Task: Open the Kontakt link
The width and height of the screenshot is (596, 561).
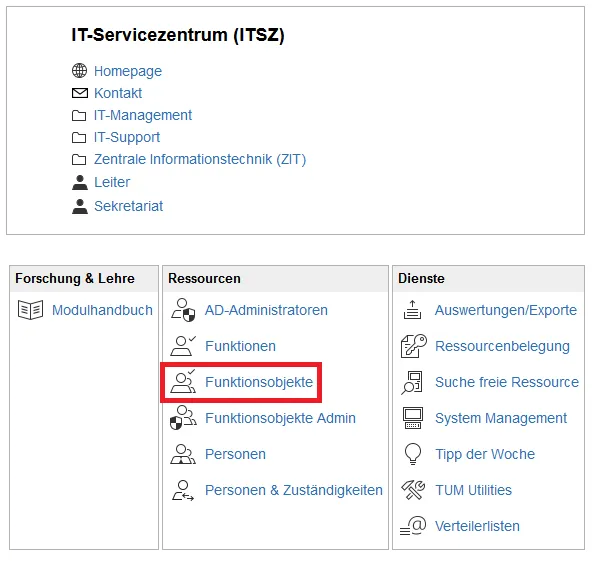Action: (x=118, y=93)
